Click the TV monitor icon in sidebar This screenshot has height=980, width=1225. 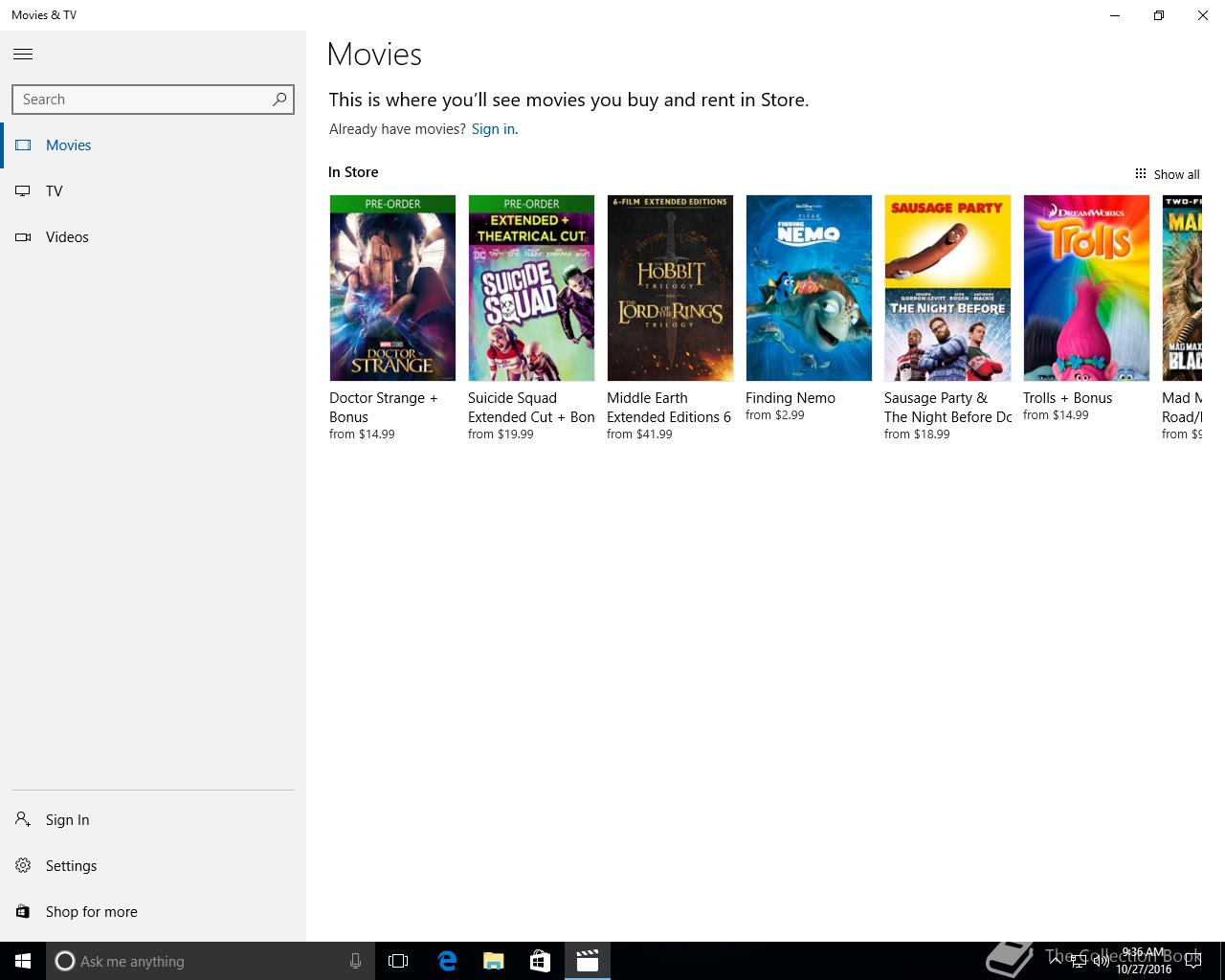coord(23,191)
